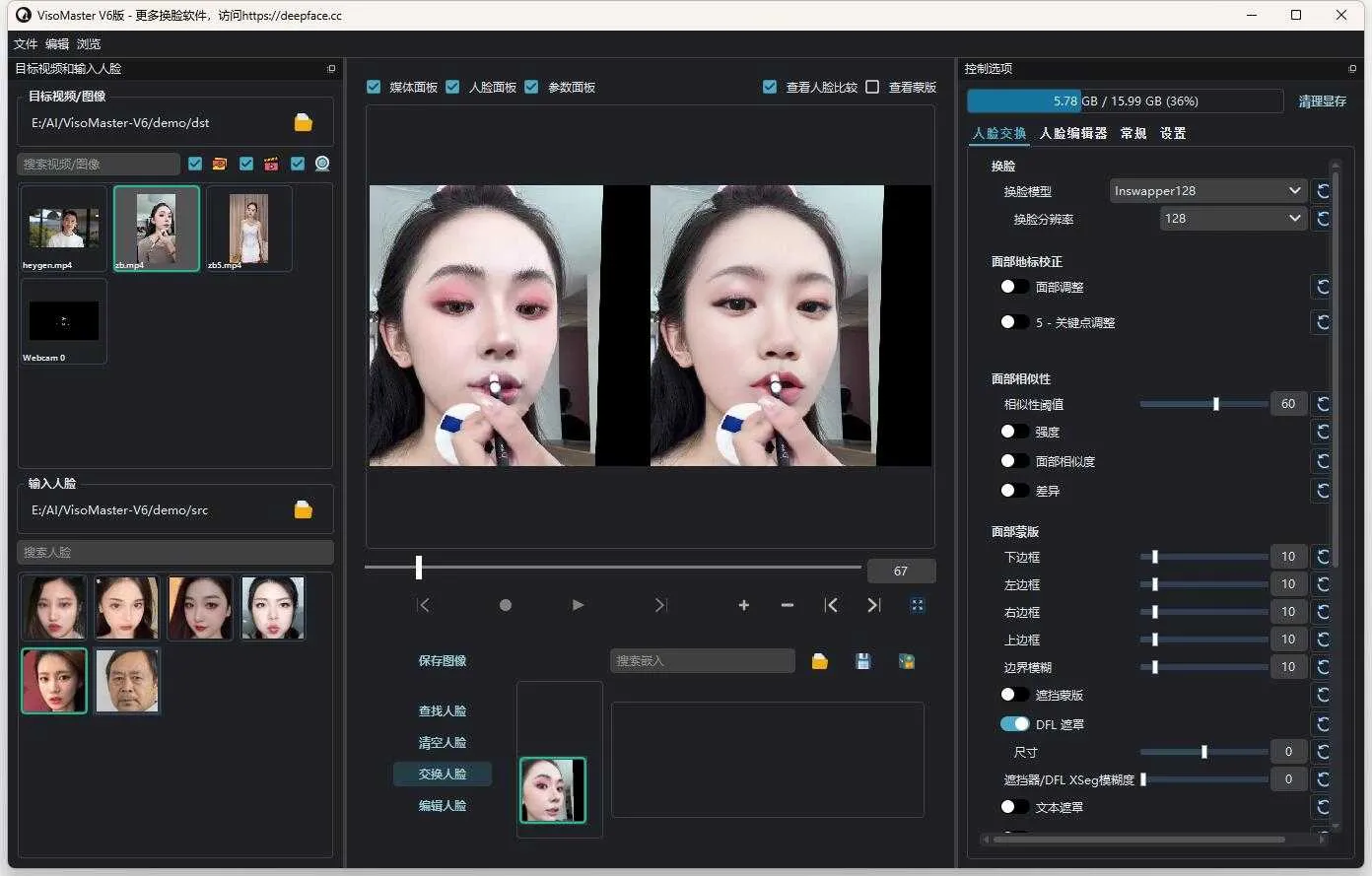
Task: Reset the 面部调整 setting
Action: click(1323, 287)
